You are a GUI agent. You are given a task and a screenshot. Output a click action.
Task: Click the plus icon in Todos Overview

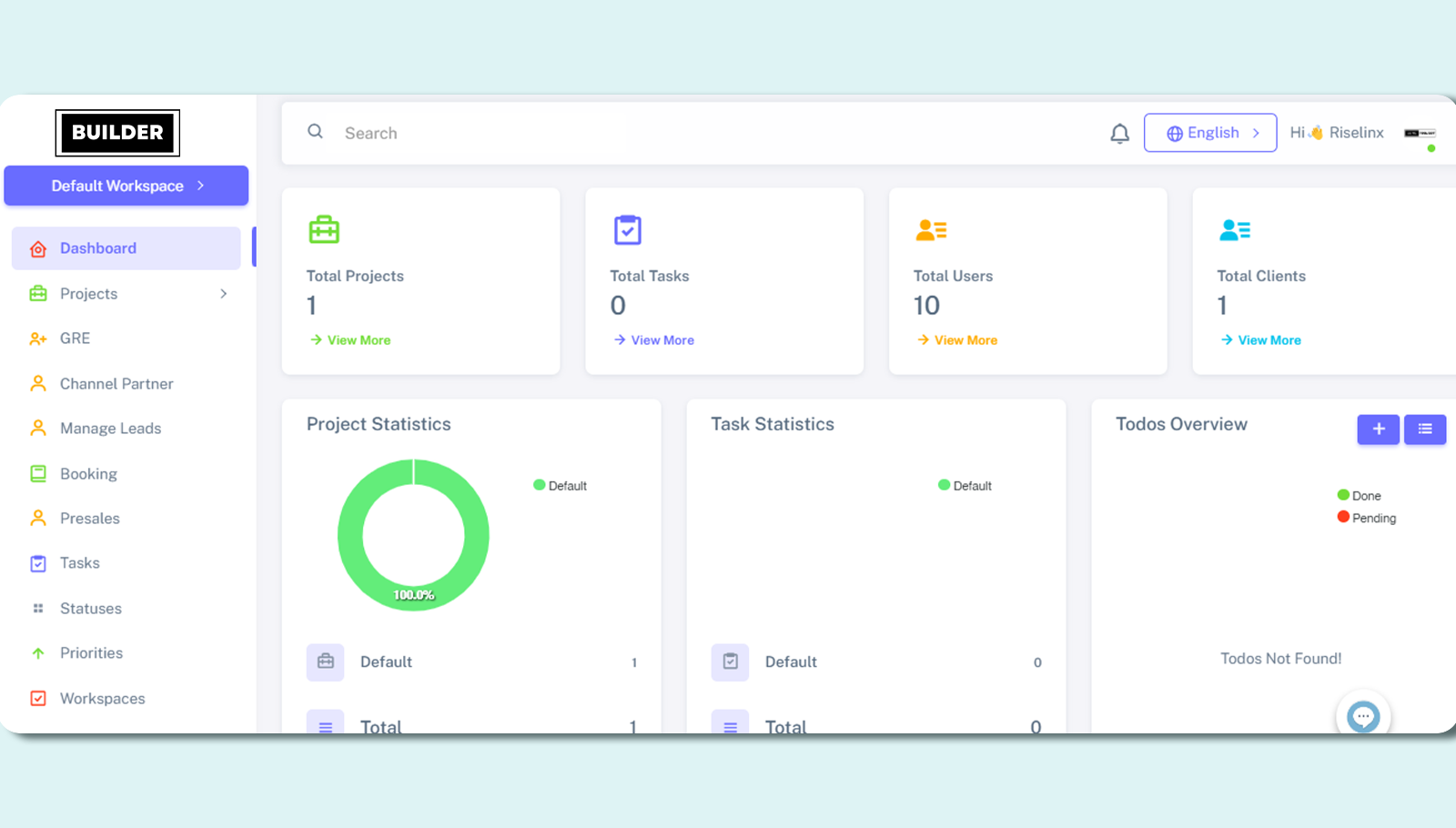(x=1378, y=429)
